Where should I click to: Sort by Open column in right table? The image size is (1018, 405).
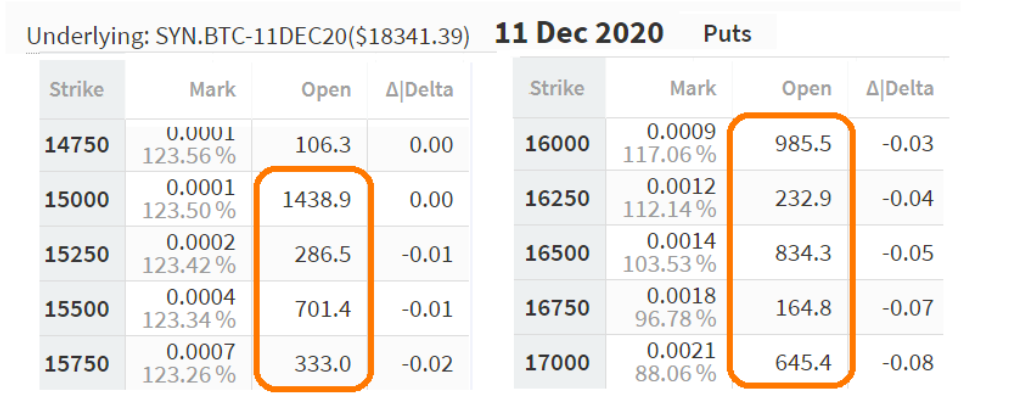[x=807, y=89]
